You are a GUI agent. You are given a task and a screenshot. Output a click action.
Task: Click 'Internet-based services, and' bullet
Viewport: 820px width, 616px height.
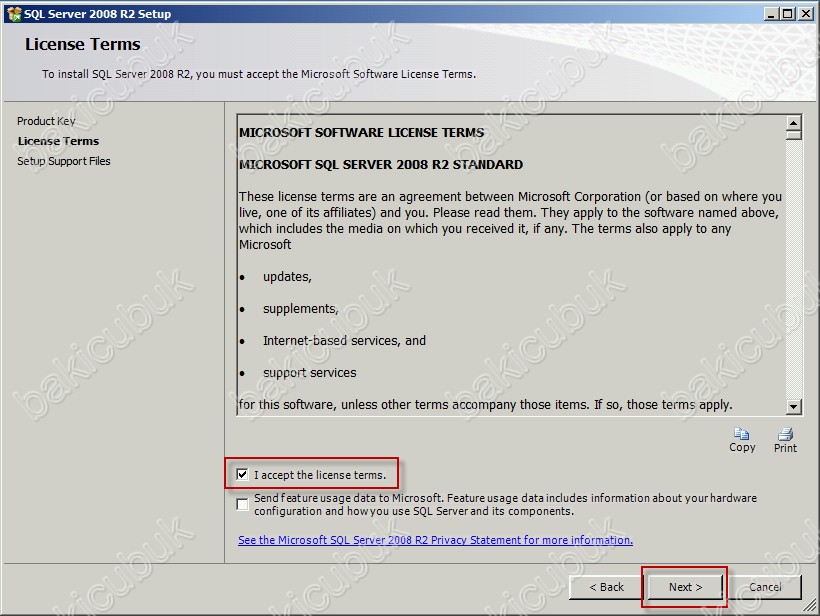344,340
